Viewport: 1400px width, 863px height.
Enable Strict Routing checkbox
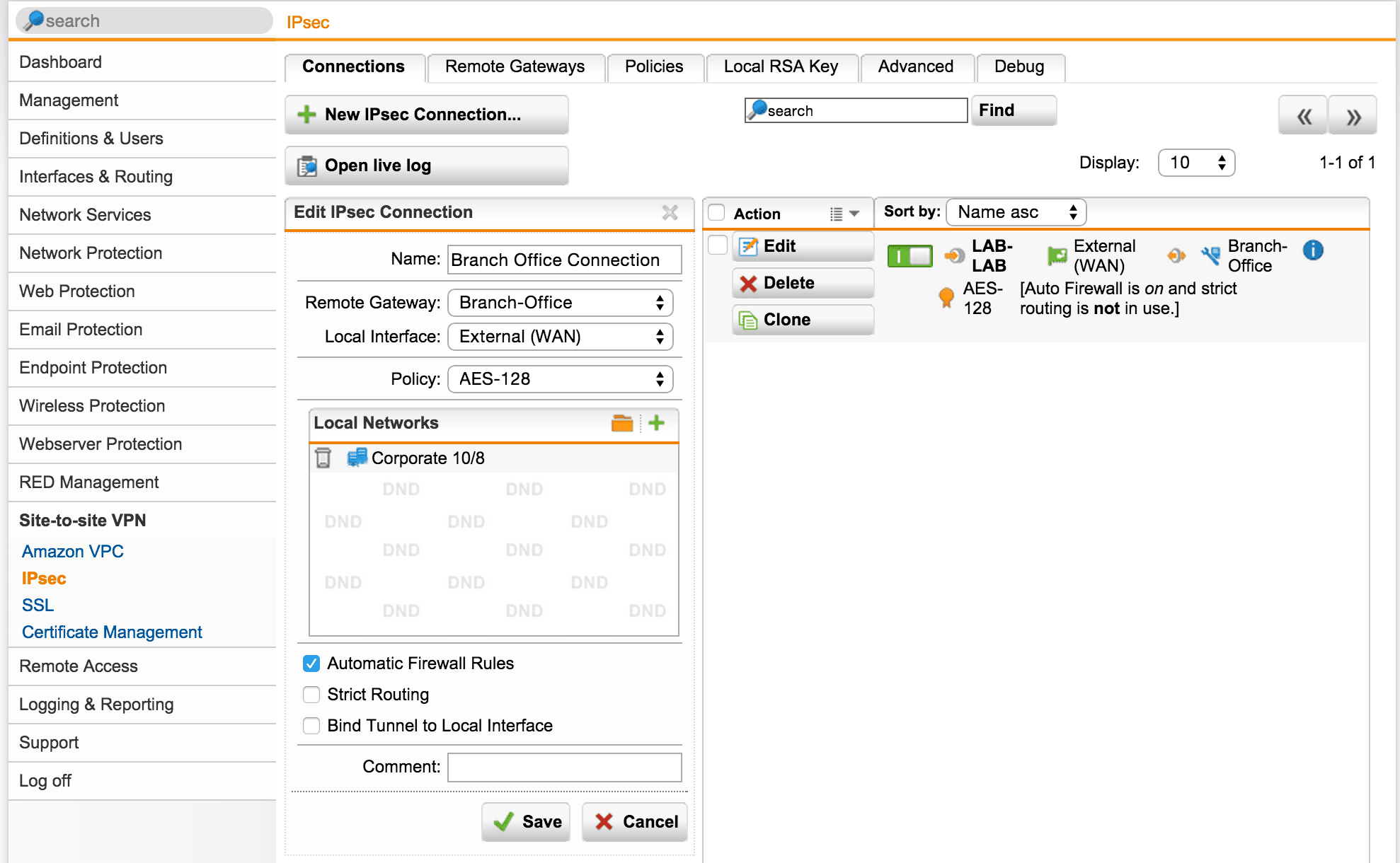click(311, 695)
